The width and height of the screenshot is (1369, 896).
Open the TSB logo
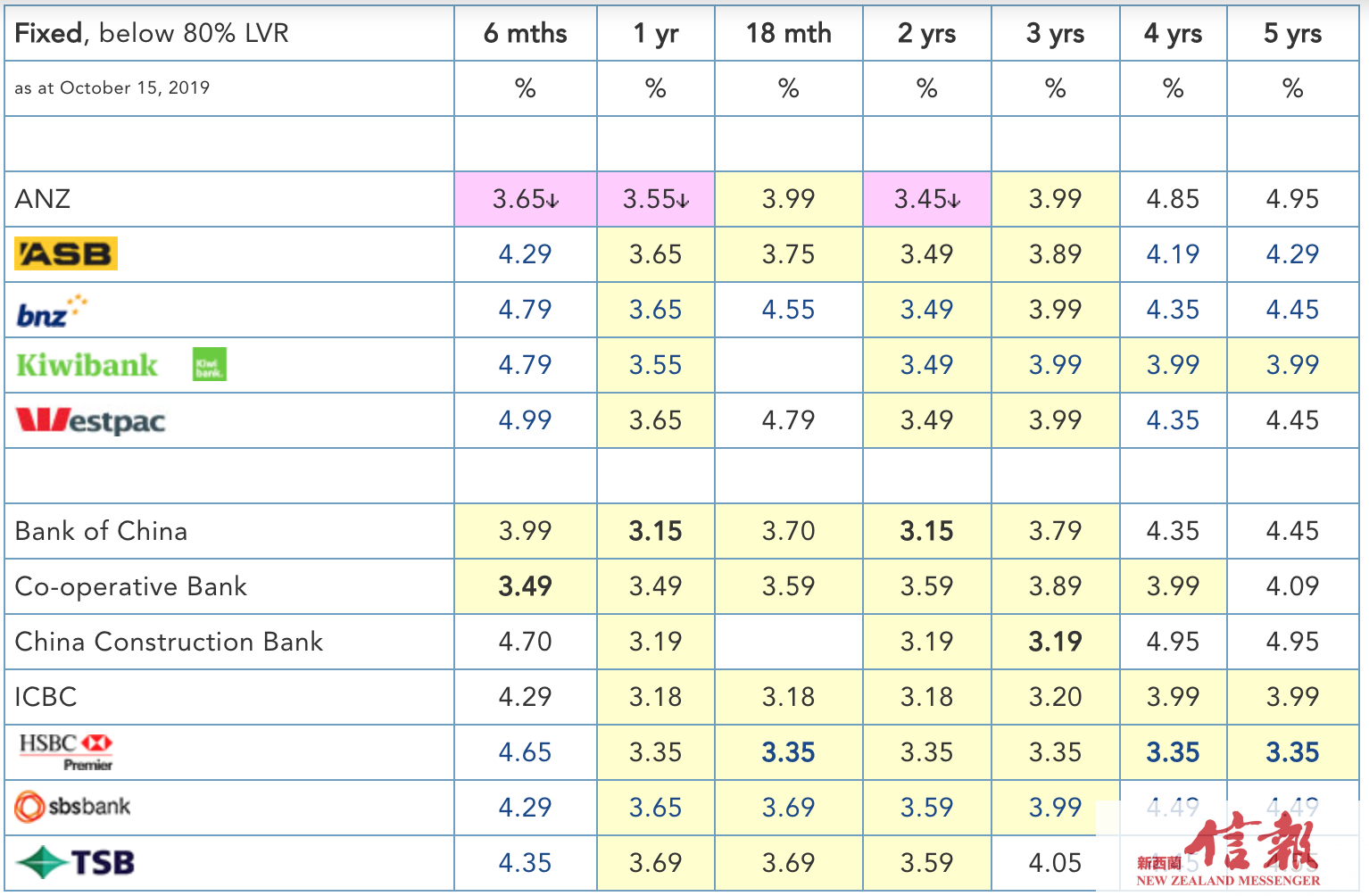75,863
